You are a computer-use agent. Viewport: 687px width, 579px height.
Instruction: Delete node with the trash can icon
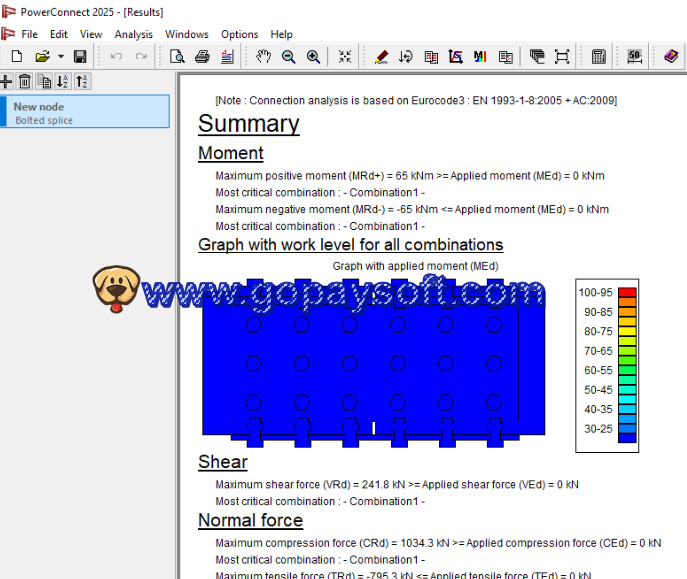25,81
